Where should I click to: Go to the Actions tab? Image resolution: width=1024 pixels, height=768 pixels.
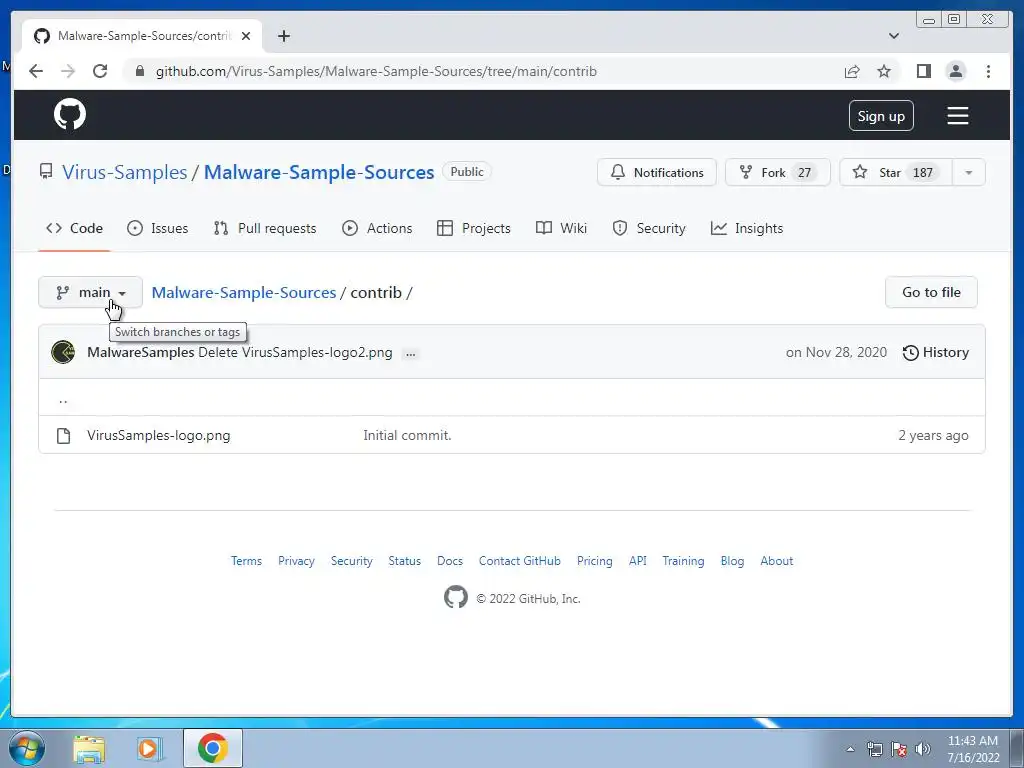[x=377, y=228]
